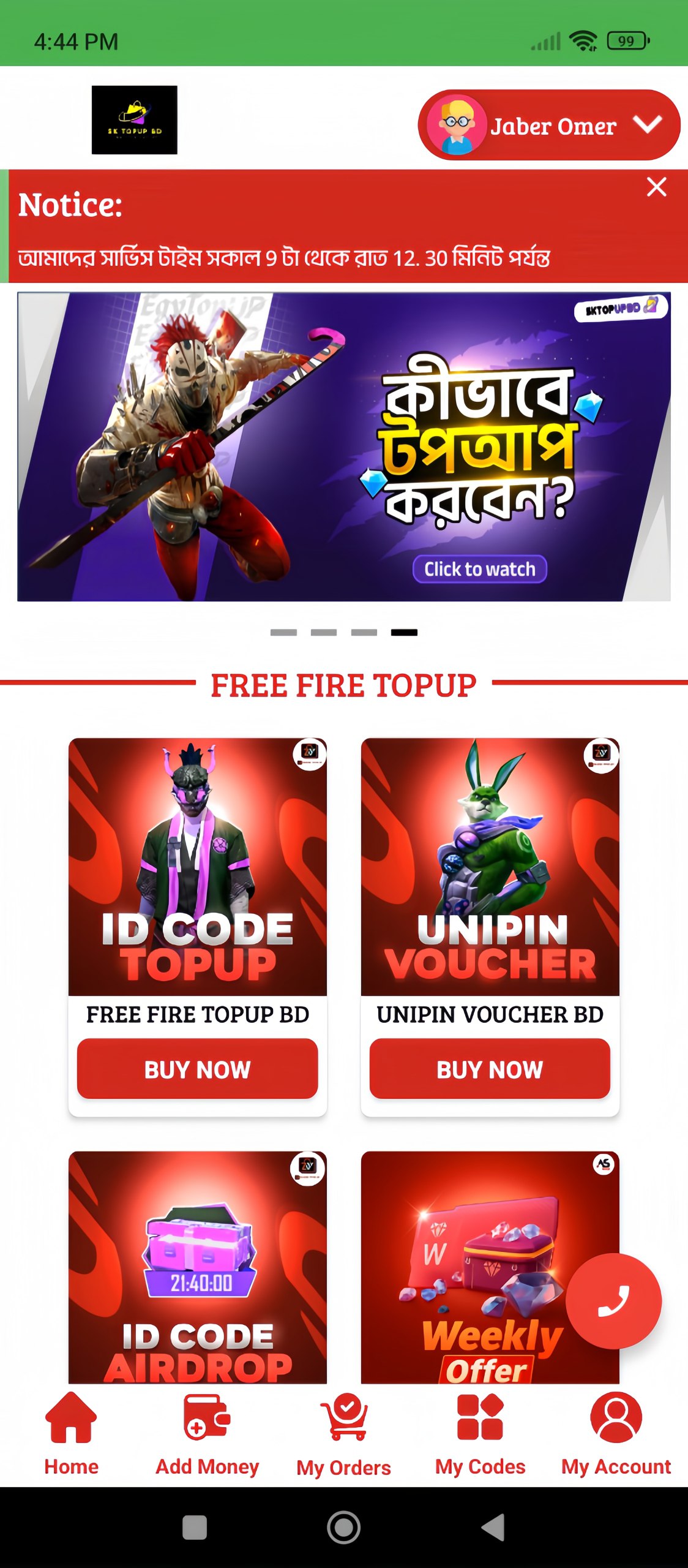Select the third carousel slide indicator

pyautogui.click(x=364, y=632)
